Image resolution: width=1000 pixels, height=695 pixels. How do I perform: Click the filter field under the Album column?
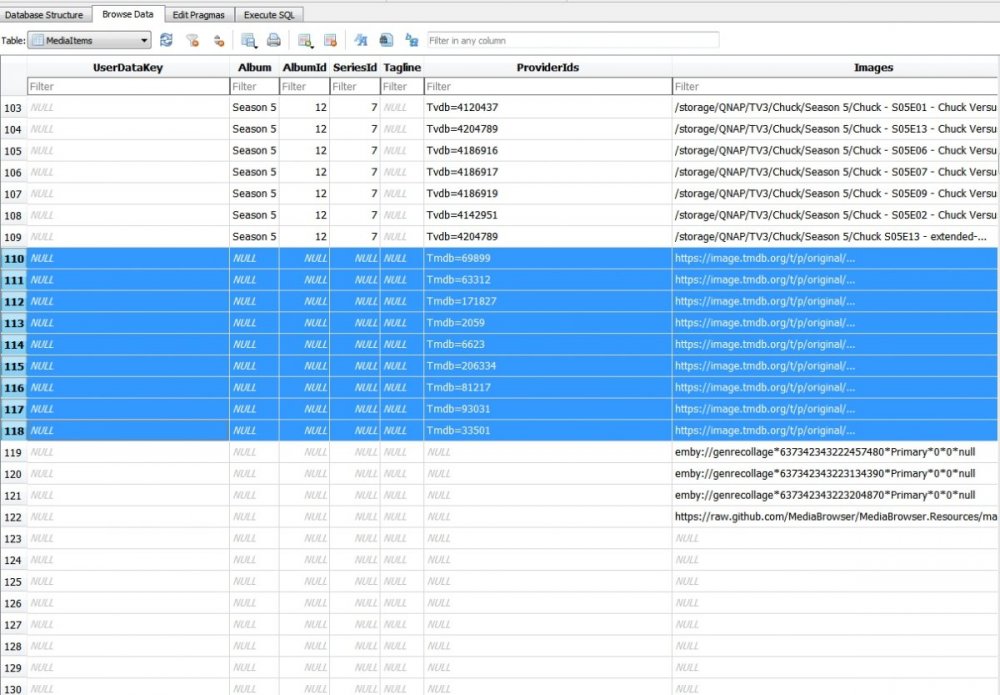tap(253, 87)
